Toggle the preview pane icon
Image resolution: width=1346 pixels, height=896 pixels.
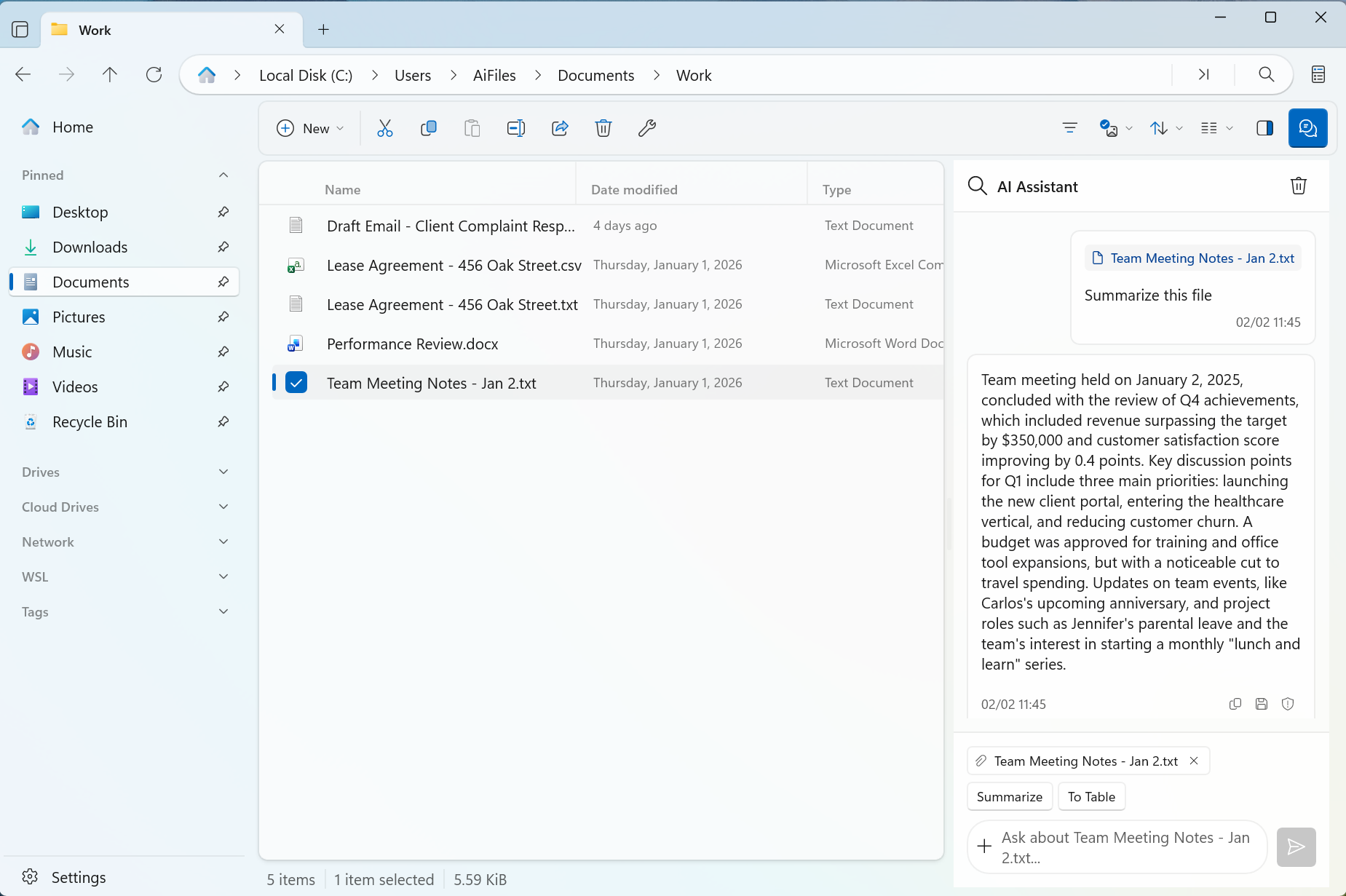pyautogui.click(x=1264, y=129)
